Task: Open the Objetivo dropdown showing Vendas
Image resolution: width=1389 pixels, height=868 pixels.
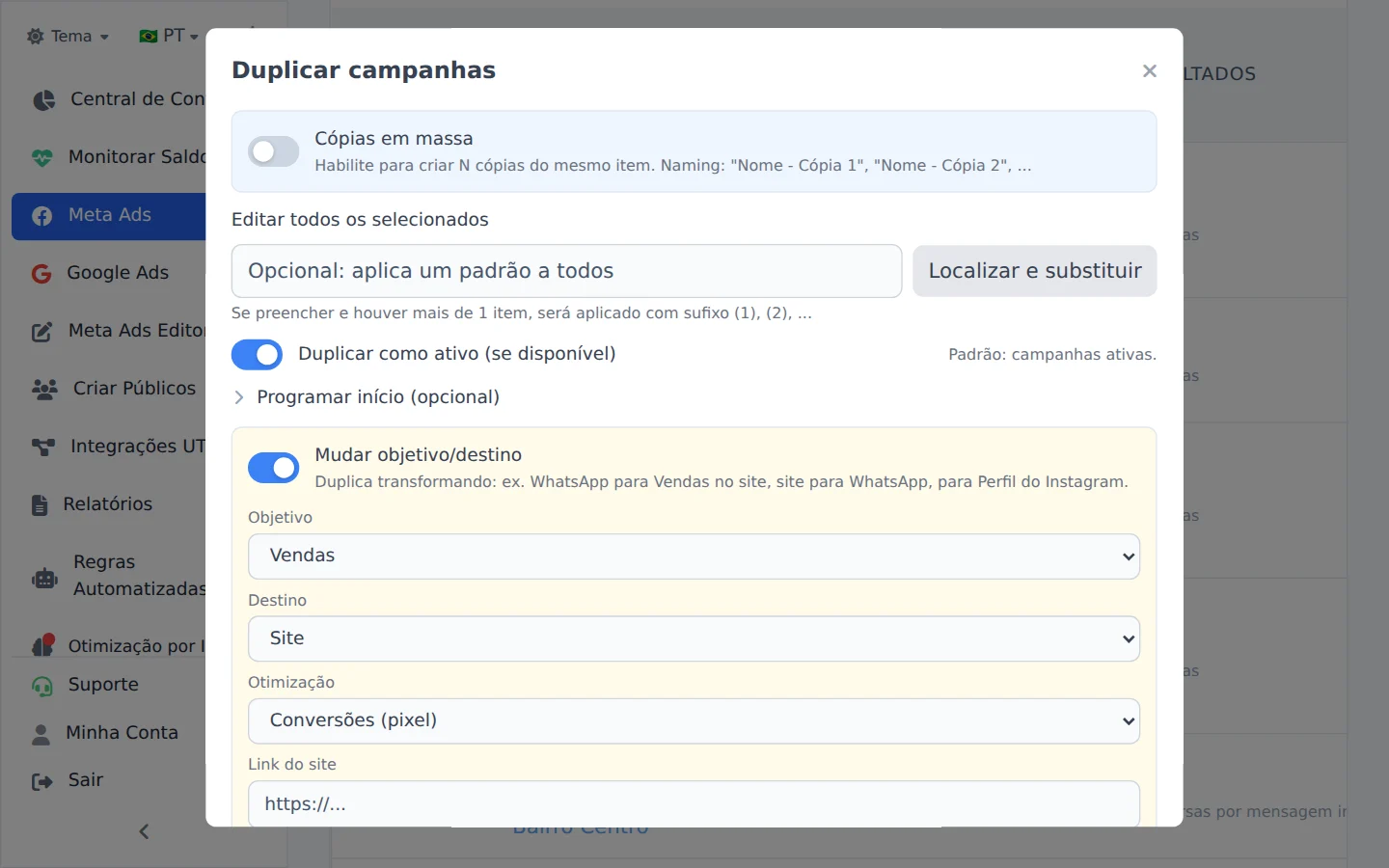Action: tap(694, 556)
